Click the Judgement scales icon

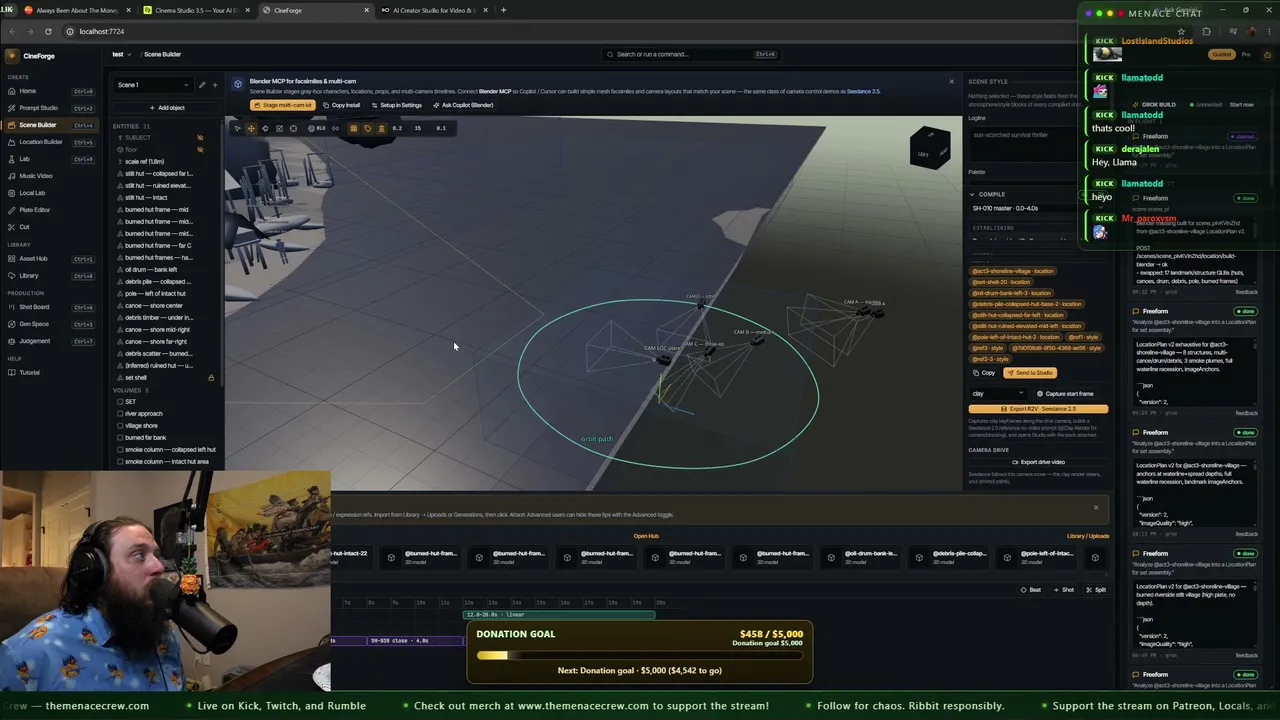12,341
